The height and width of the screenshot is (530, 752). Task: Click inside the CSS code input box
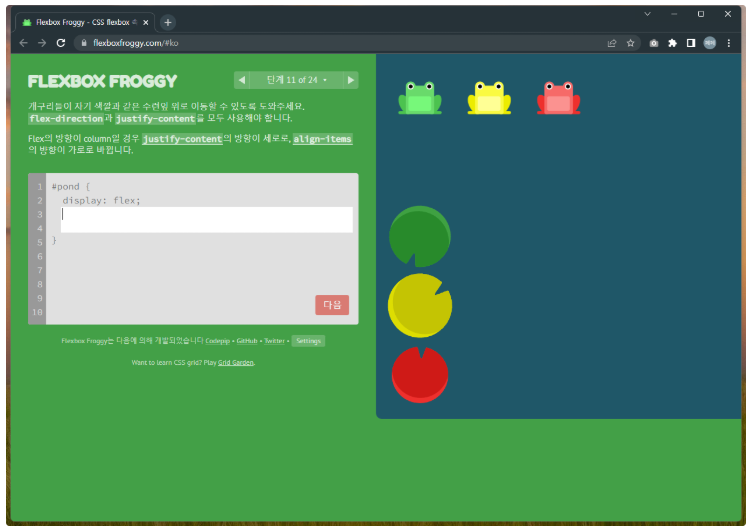tap(207, 220)
